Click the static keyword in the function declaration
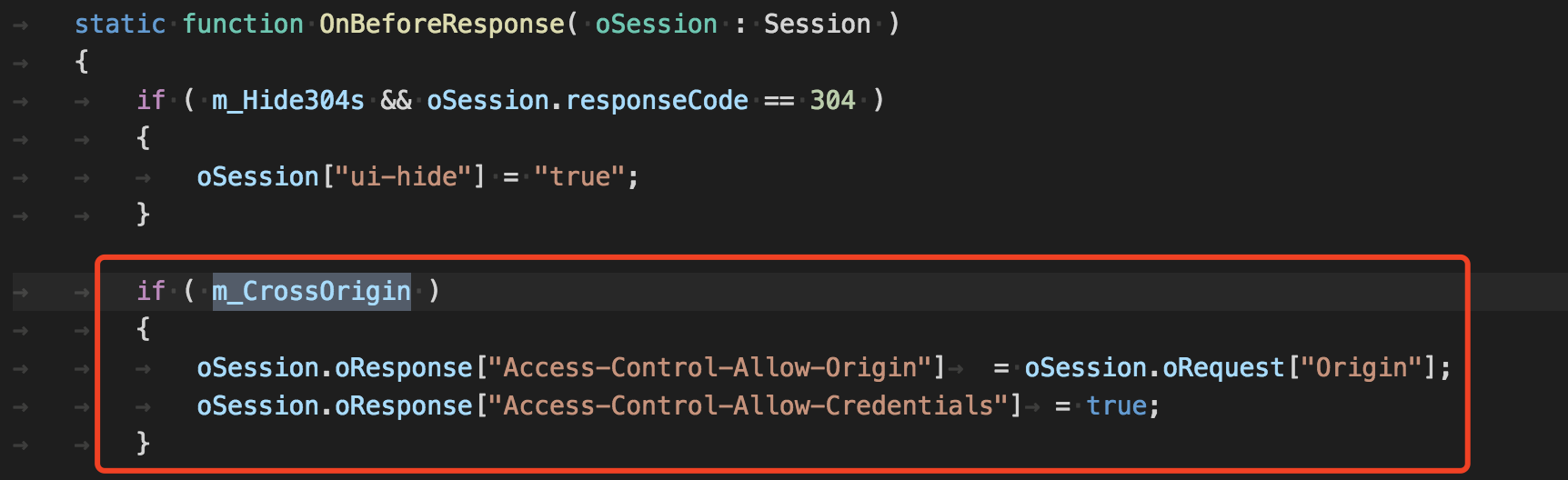 pos(120,24)
